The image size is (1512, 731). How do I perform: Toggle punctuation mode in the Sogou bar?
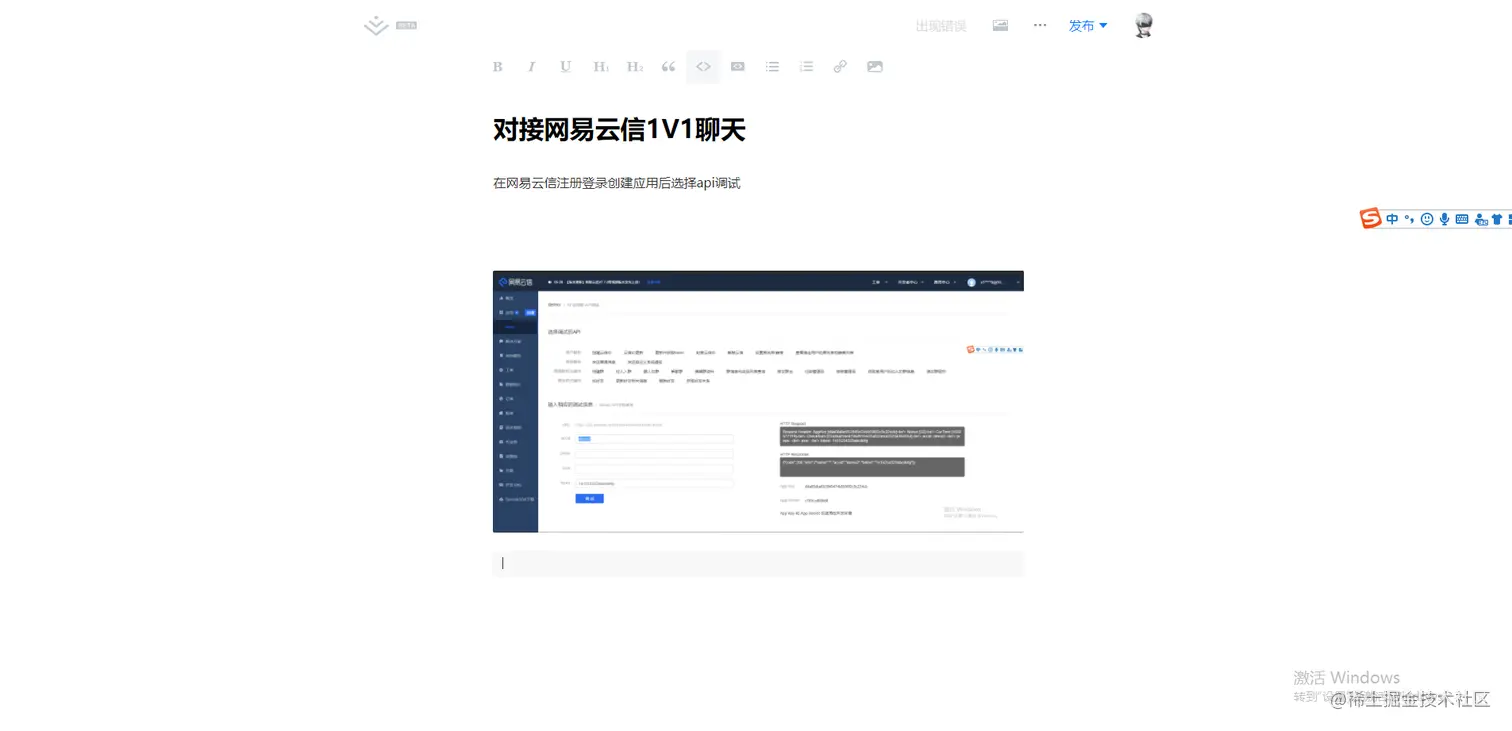(x=1409, y=220)
